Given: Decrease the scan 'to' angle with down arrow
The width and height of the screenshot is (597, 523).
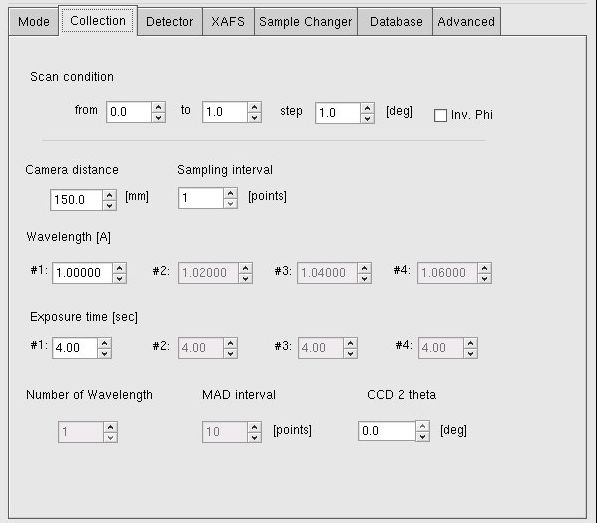Looking at the screenshot, I should point(254,117).
